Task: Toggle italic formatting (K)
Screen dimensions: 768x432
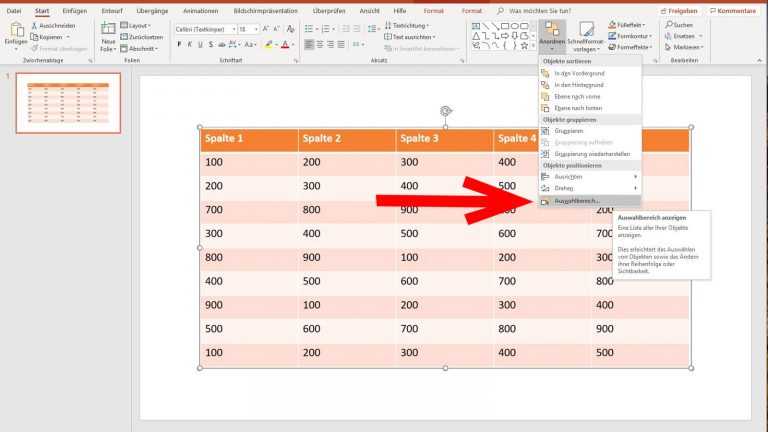Action: pos(190,45)
